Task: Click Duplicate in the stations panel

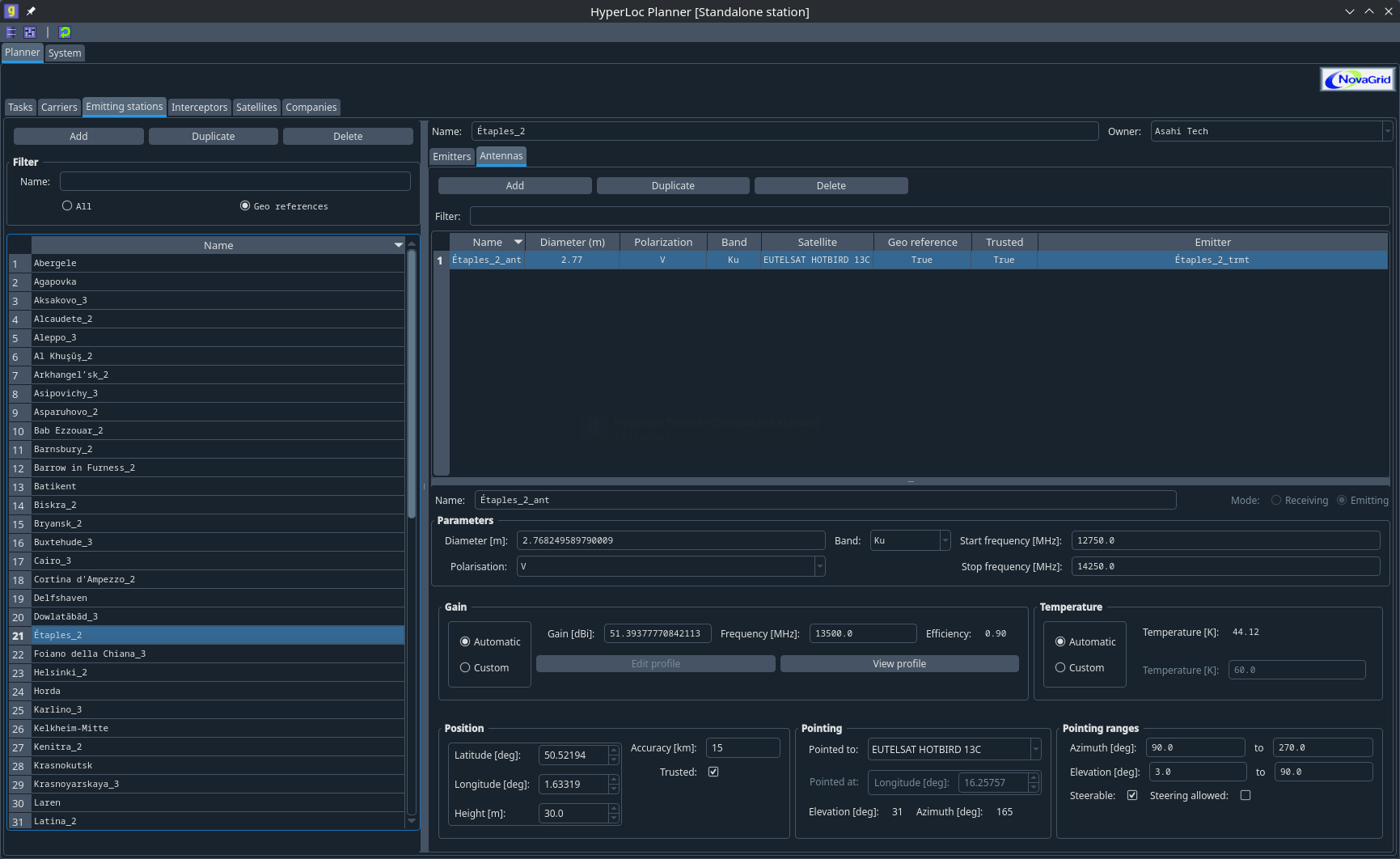Action: tap(213, 136)
